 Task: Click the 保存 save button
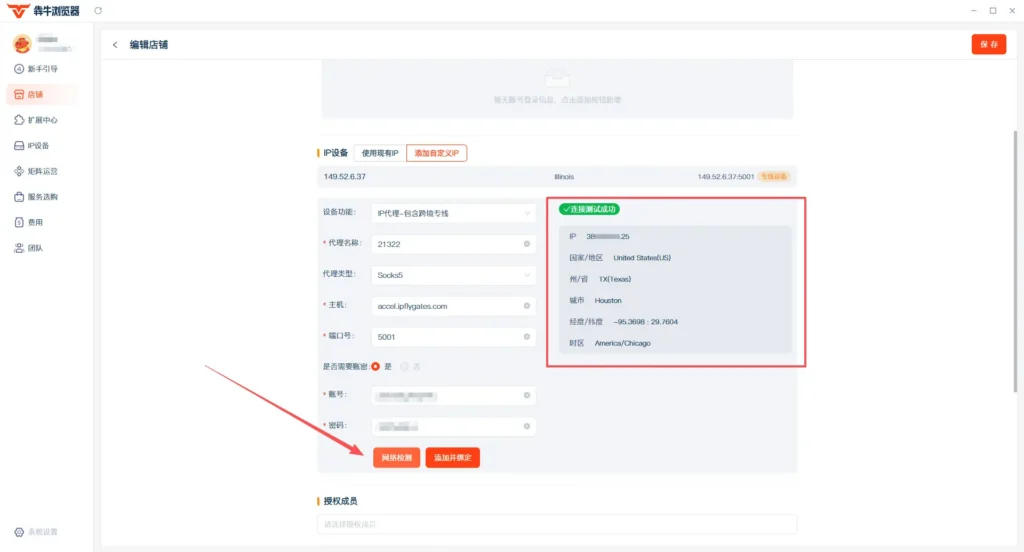pyautogui.click(x=989, y=44)
